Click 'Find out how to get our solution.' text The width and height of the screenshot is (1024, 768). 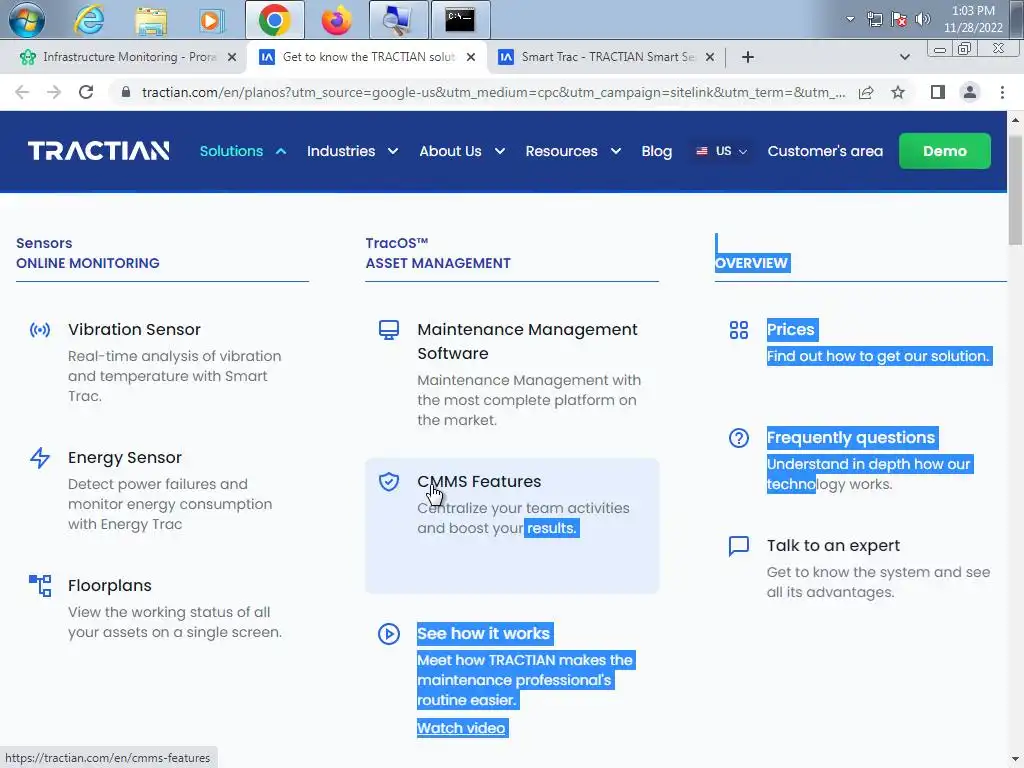click(x=878, y=357)
